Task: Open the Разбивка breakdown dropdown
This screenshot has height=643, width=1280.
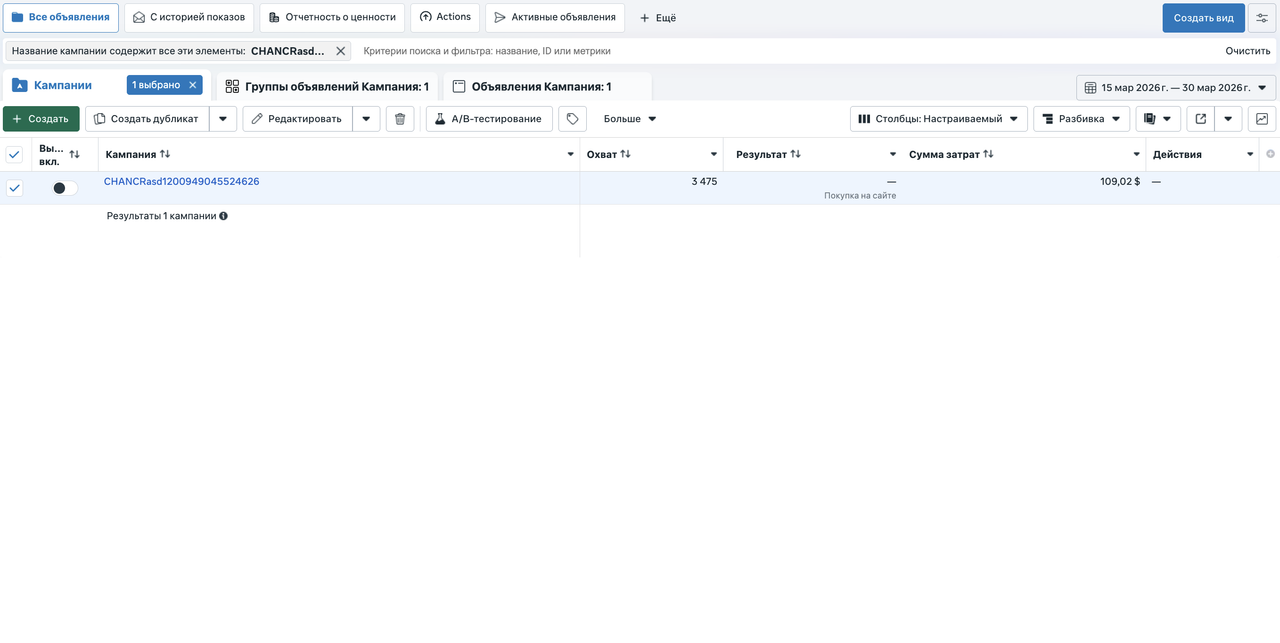Action: coord(1081,119)
